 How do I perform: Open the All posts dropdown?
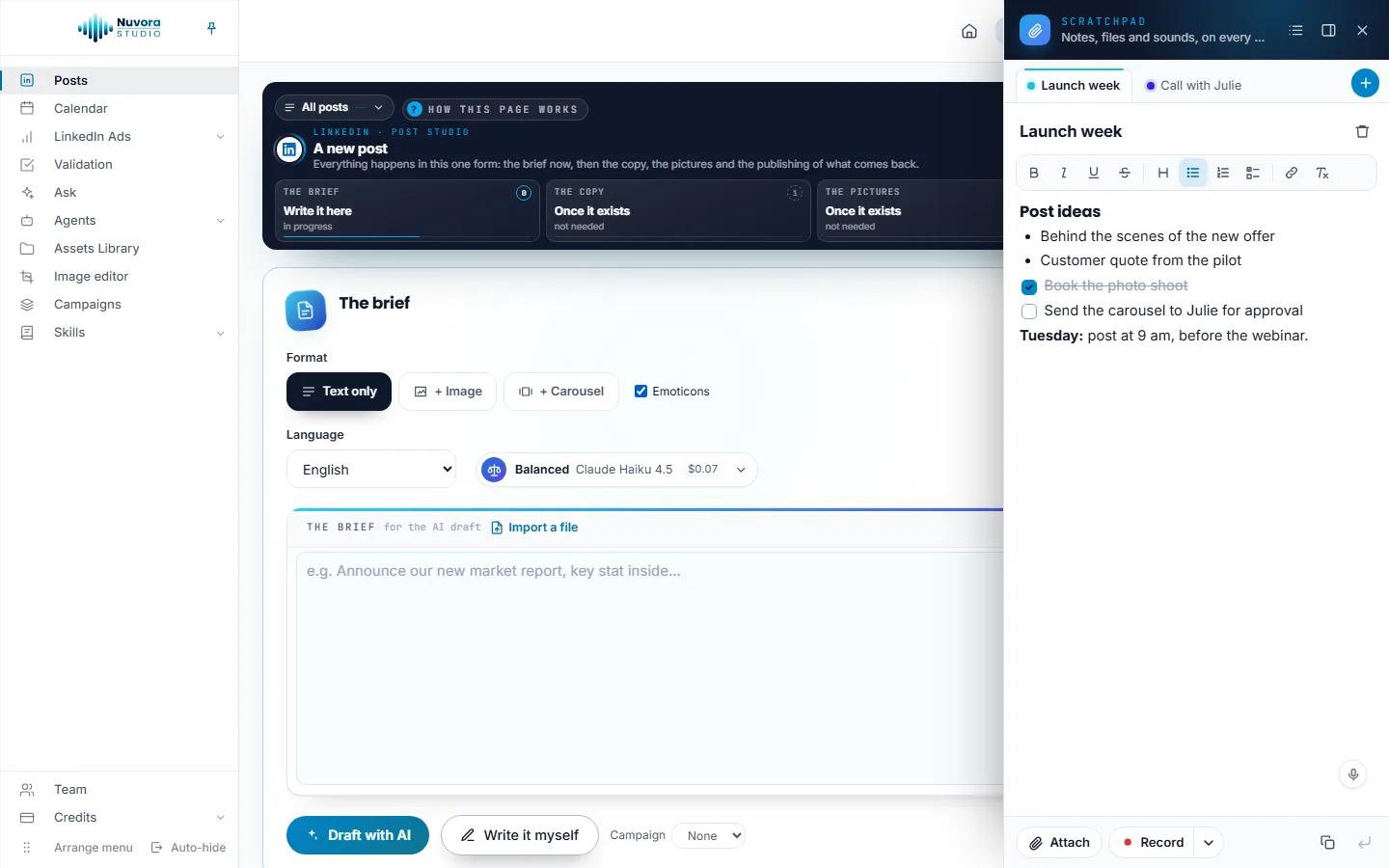[x=335, y=108]
